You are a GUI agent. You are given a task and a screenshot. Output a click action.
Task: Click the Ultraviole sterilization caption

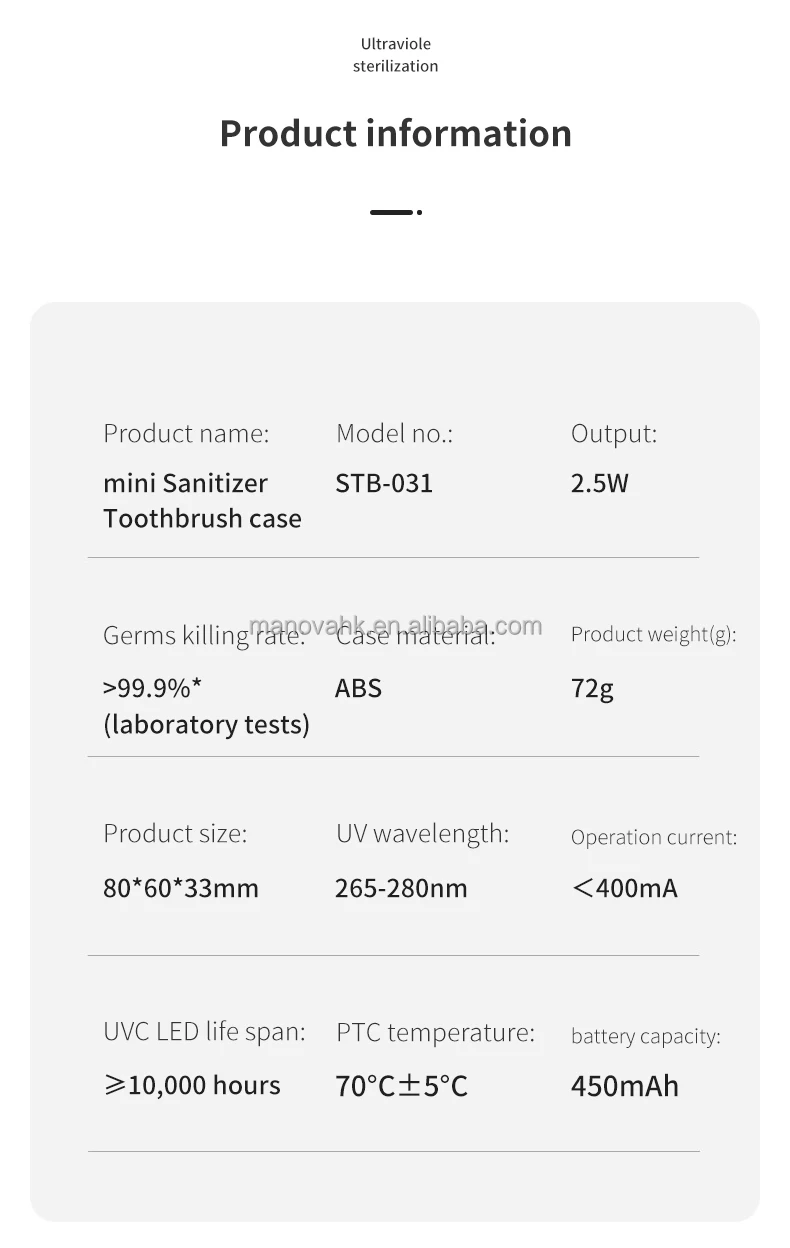(395, 55)
